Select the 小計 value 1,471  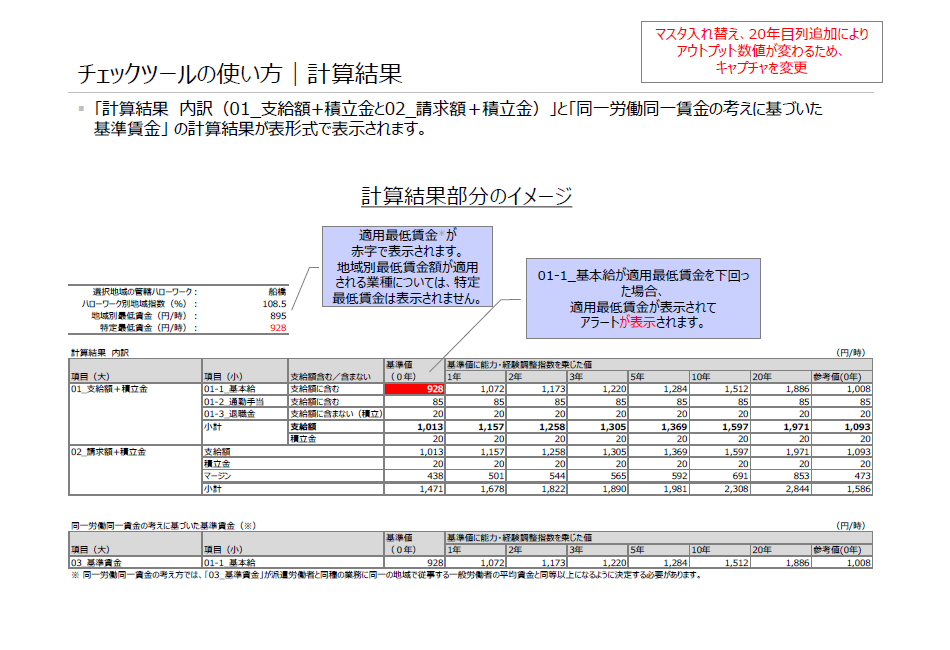[x=414, y=489]
